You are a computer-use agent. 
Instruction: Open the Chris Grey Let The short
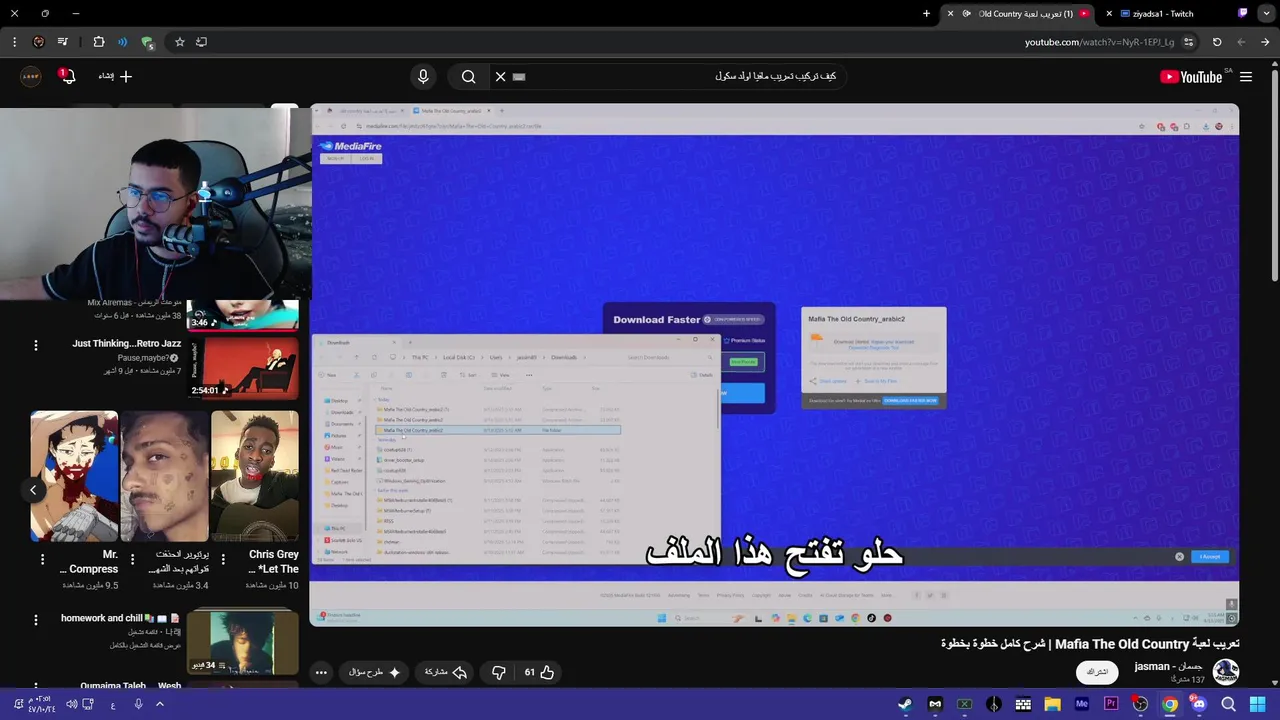(x=255, y=476)
